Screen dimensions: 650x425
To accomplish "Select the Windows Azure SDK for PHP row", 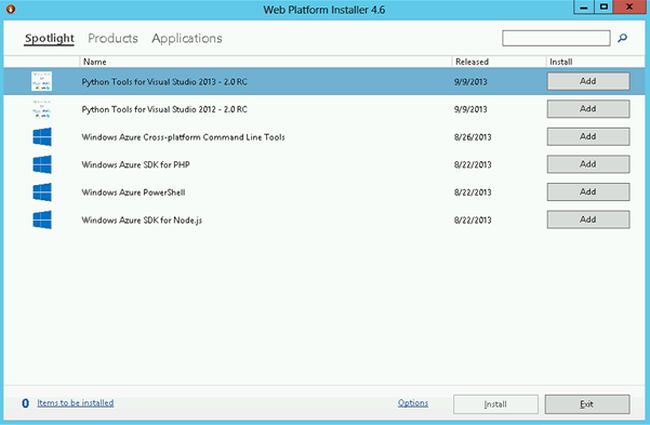I will click(324, 165).
